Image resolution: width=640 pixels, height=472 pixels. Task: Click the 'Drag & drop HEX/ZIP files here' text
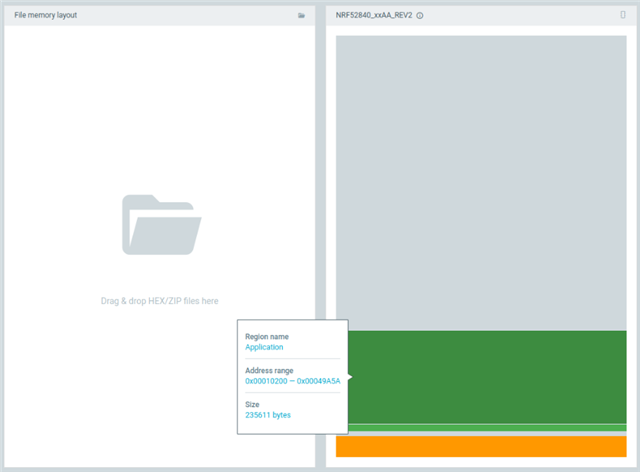pos(160,301)
